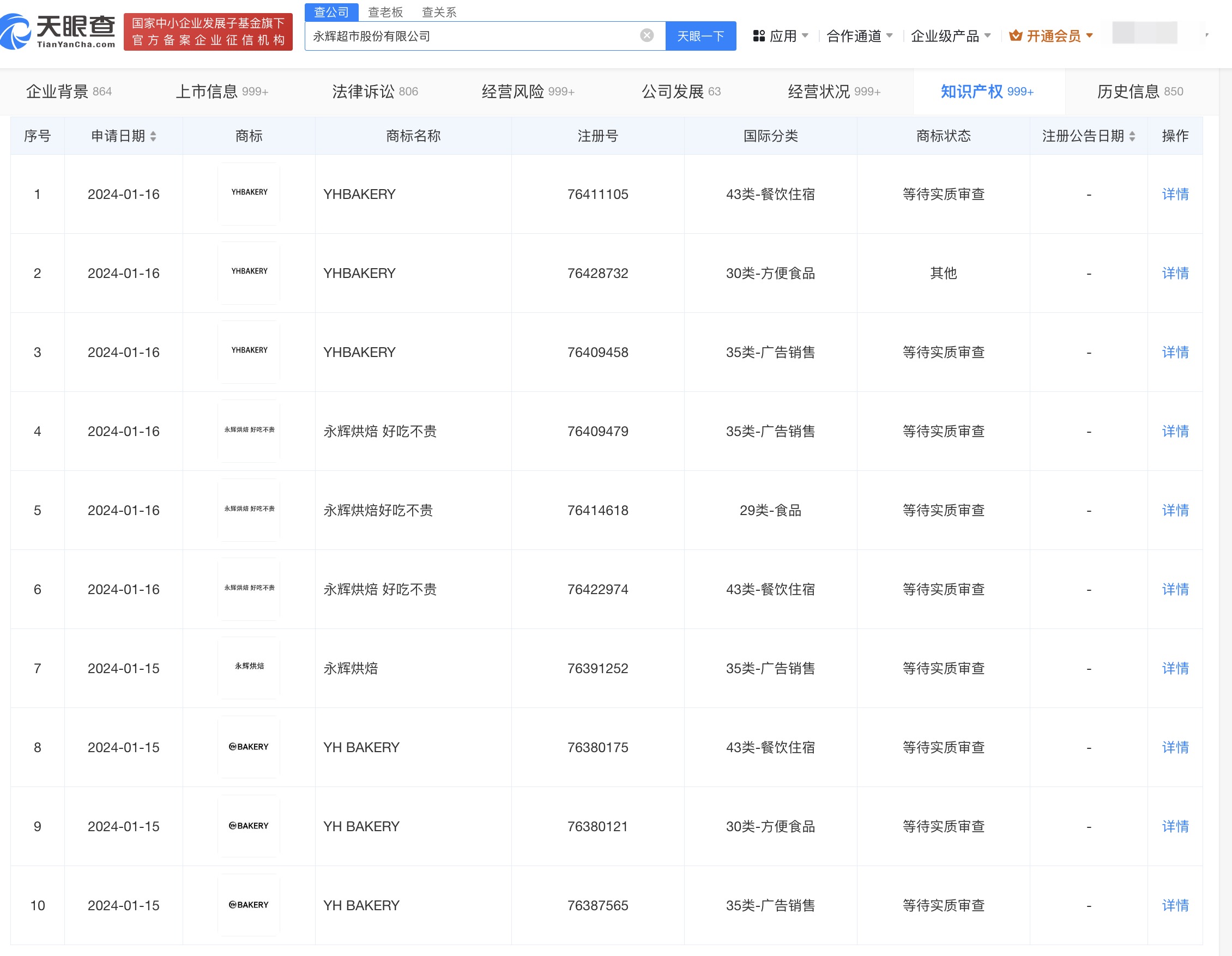Viewport: 1232px width, 956px height.
Task: Open YH BAKERY logo image in row 8
Action: pyautogui.click(x=249, y=746)
